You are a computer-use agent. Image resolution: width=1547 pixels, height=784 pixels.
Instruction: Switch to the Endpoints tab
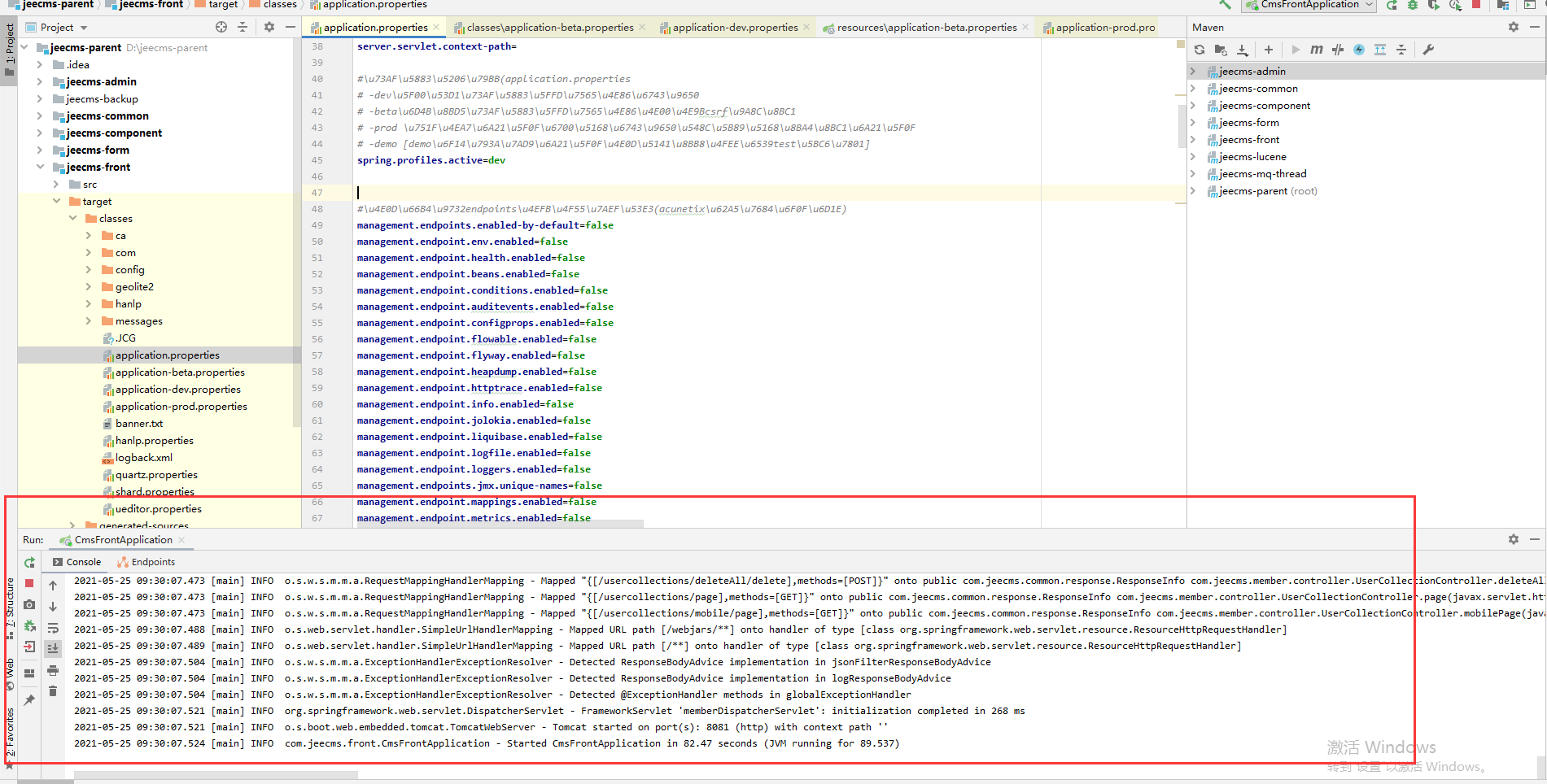pyautogui.click(x=153, y=562)
